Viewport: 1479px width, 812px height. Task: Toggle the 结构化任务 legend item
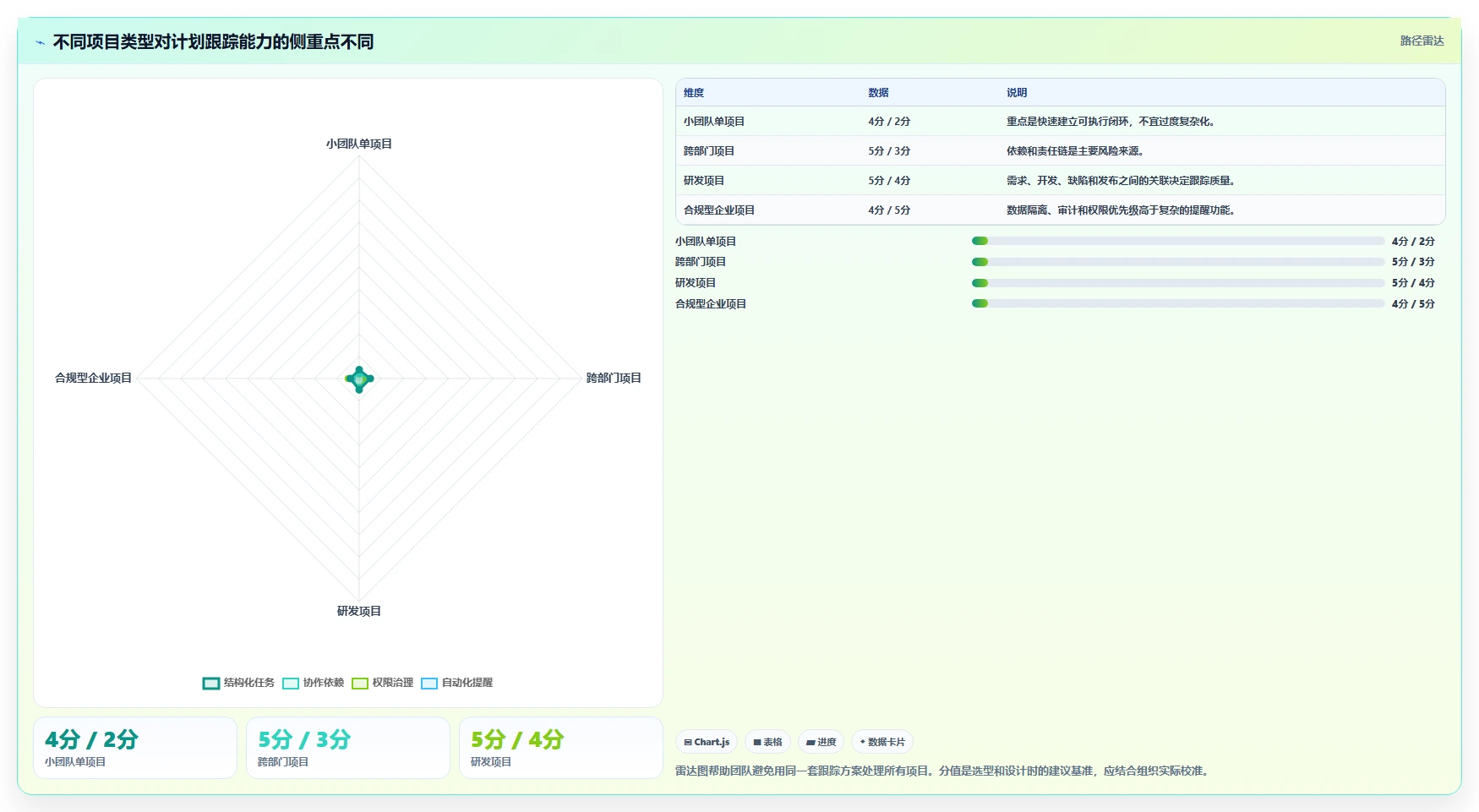238,683
